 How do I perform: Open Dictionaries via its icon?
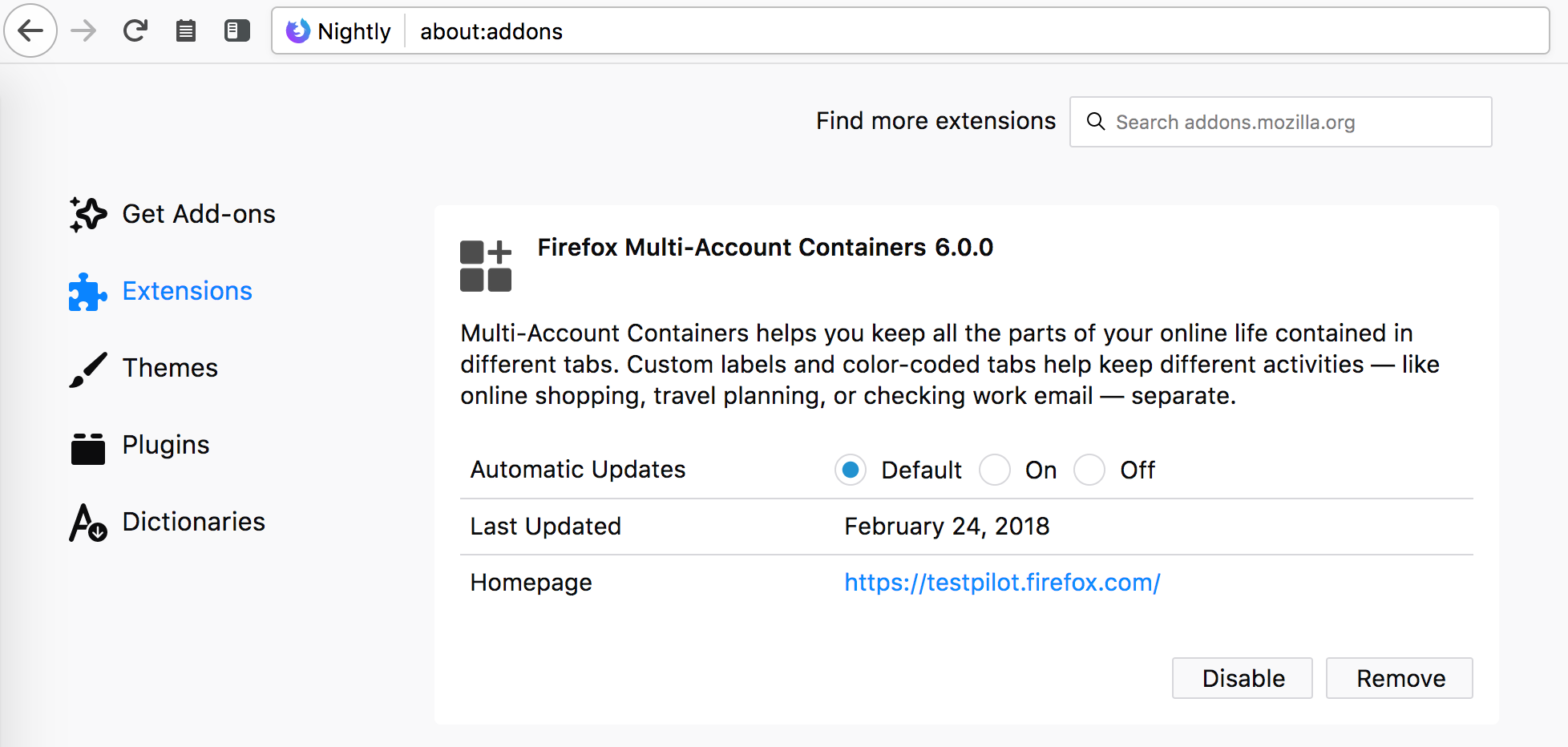87,522
